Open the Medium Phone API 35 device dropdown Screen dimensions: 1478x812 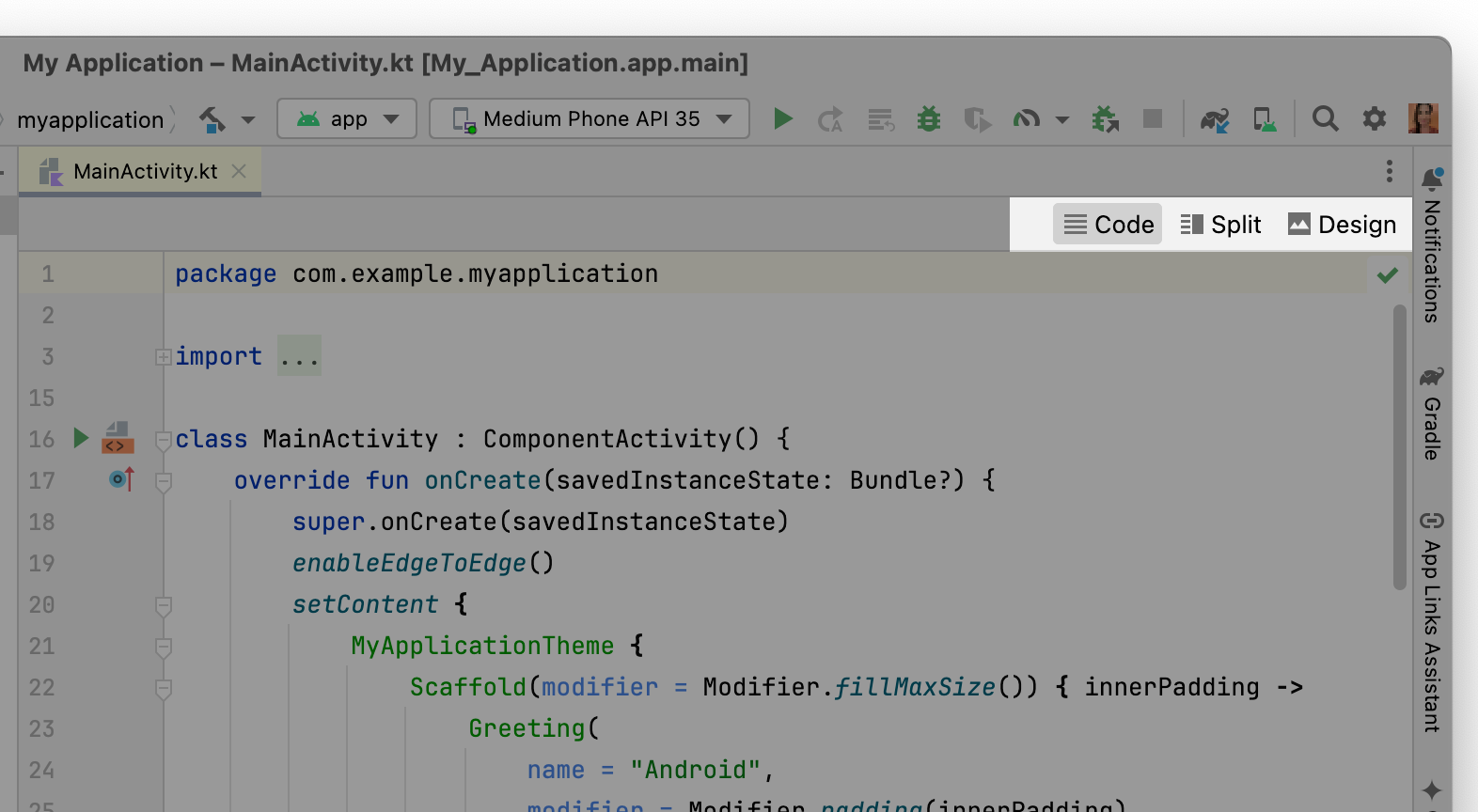point(590,119)
